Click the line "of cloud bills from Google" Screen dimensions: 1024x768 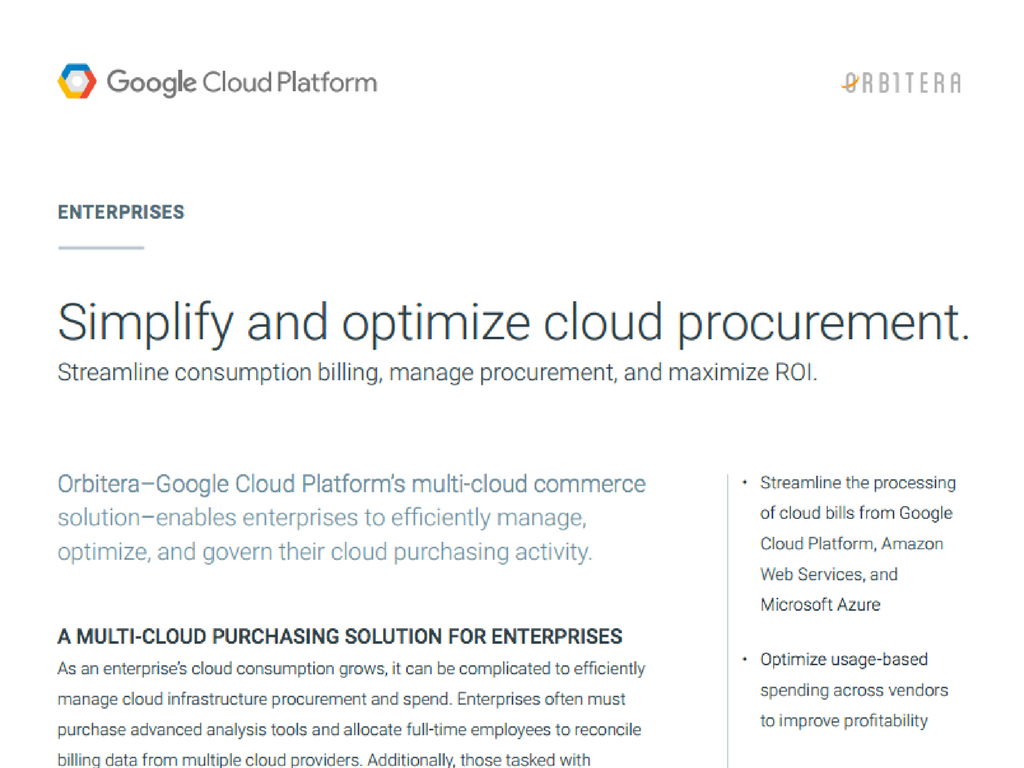(856, 513)
